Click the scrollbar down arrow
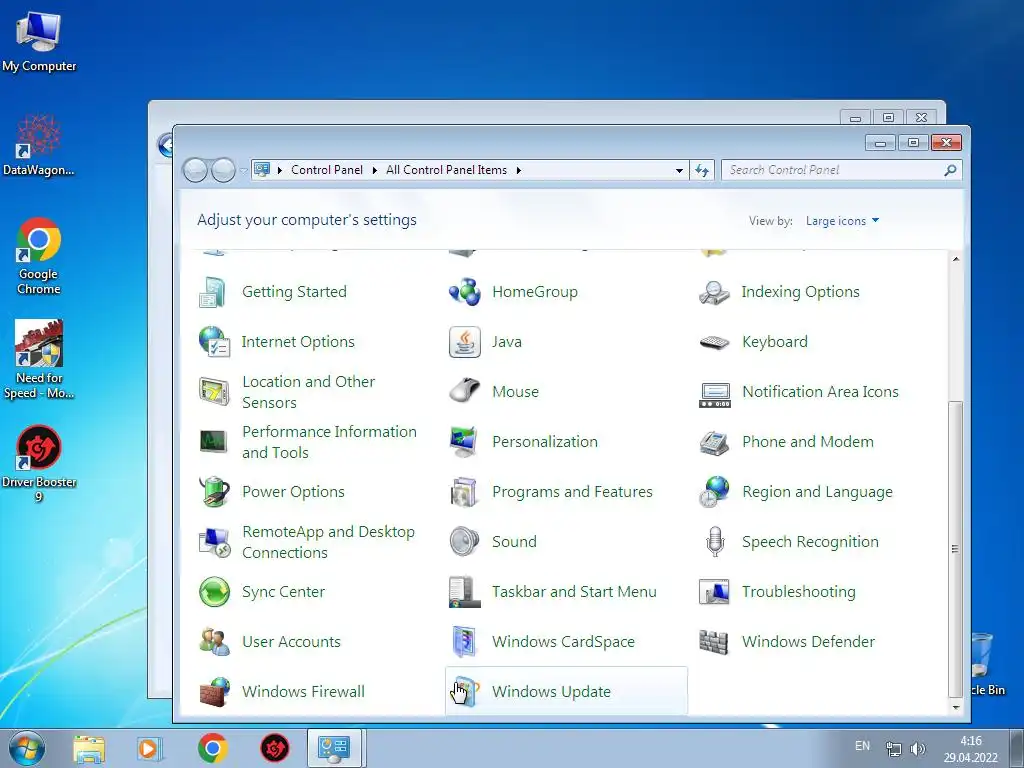Screen dimensions: 1024x768 [x=955, y=707]
